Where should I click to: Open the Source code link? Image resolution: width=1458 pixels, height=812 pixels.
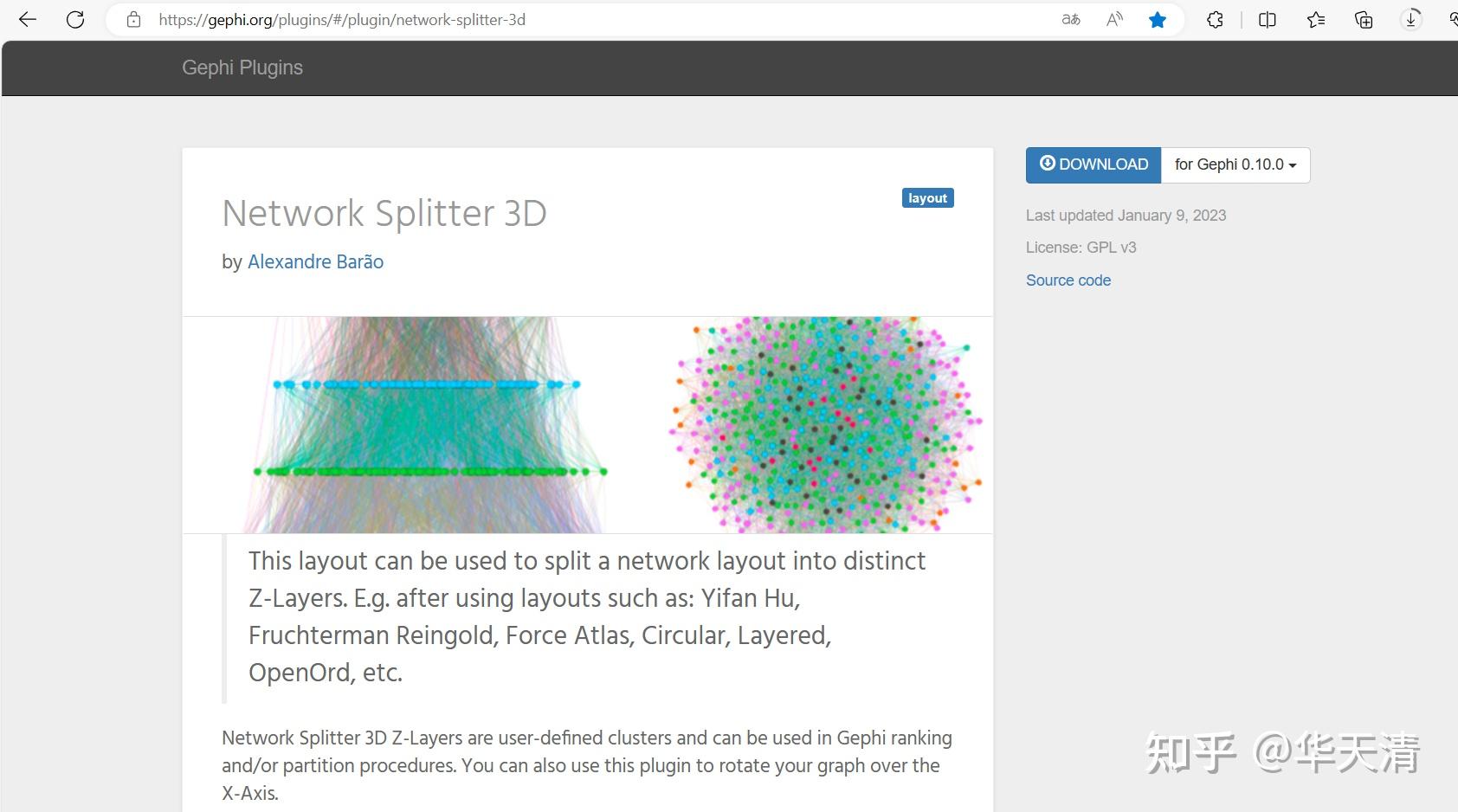1068,280
